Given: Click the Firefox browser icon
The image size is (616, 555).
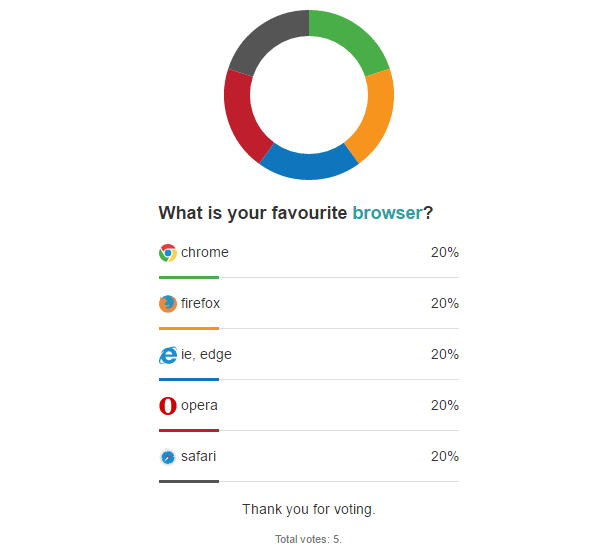Looking at the screenshot, I should [168, 304].
